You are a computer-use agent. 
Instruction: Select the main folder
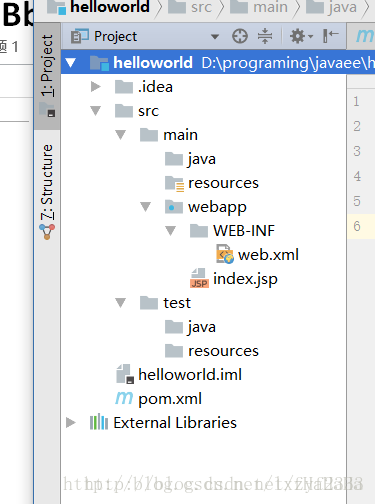point(180,135)
